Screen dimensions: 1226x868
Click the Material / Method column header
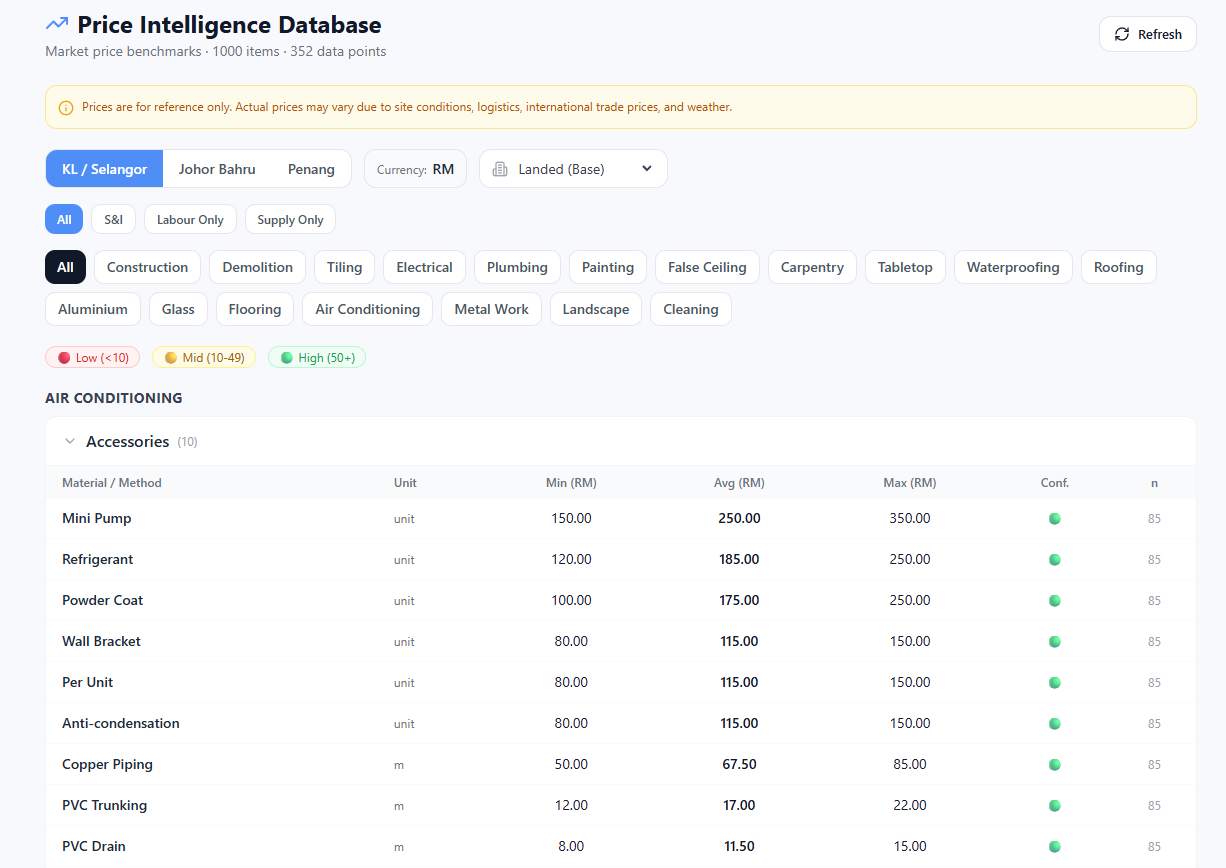pos(112,482)
